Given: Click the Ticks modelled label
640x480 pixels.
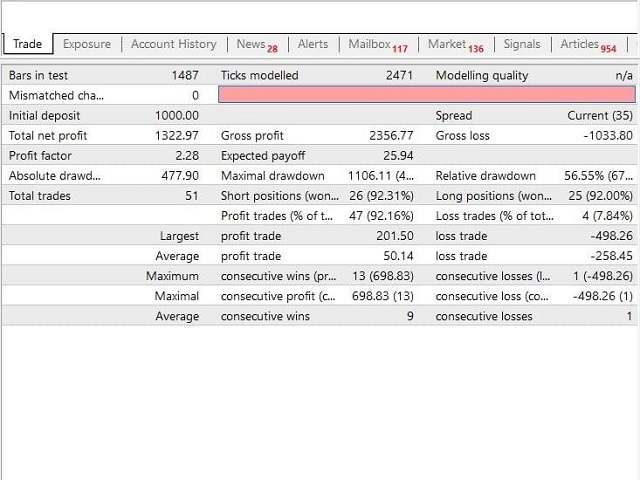Looking at the screenshot, I should tap(260, 76).
